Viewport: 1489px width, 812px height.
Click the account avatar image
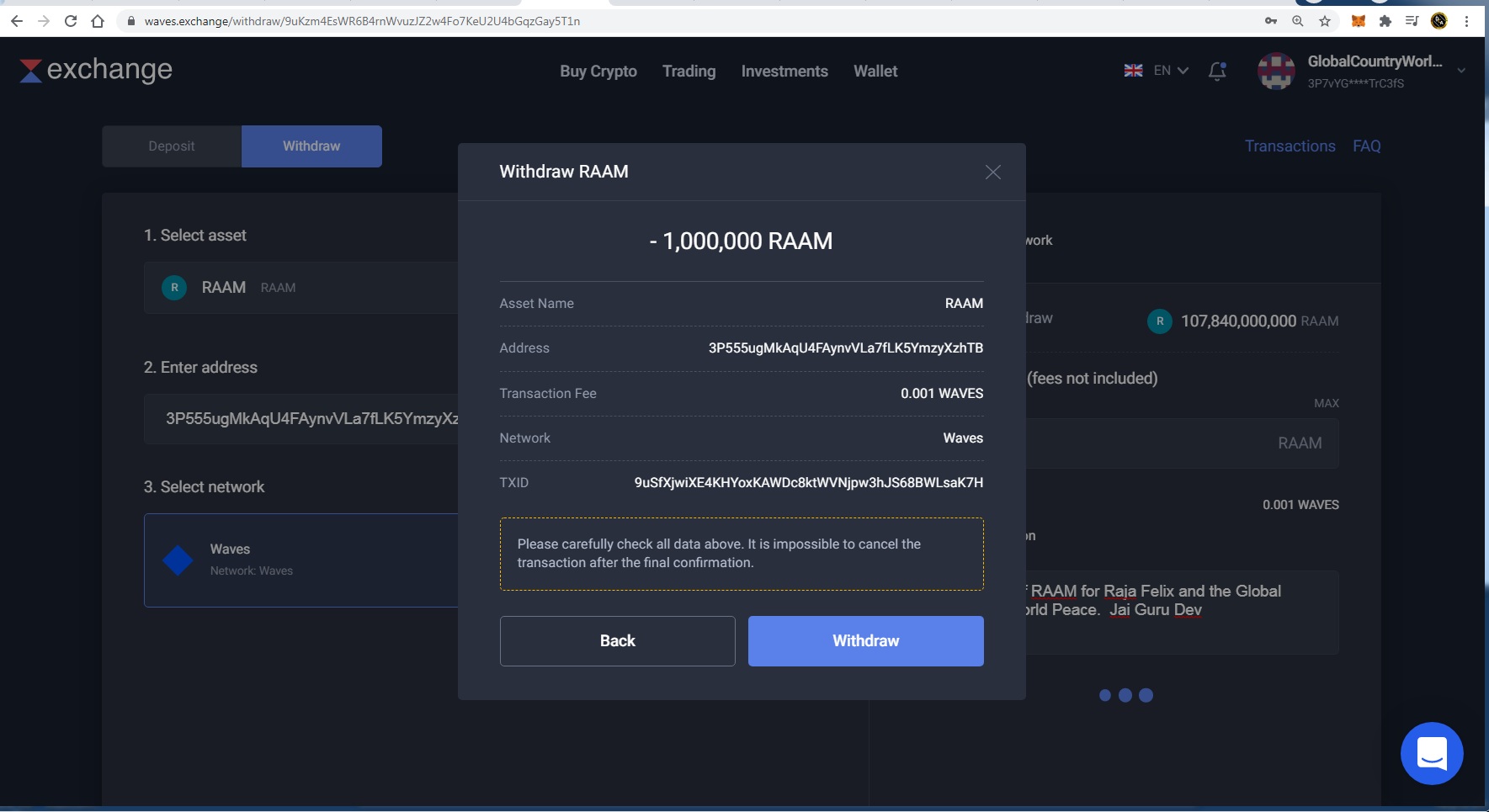[1276, 72]
